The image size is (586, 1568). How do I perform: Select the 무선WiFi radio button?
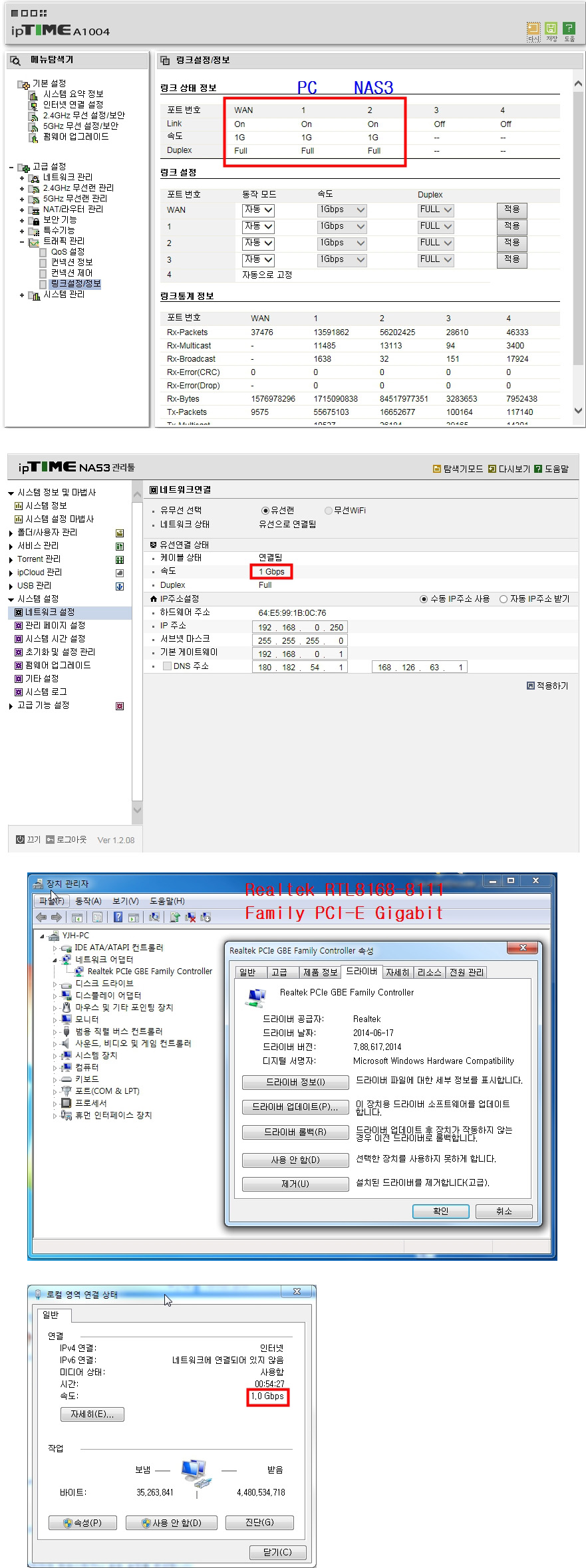[x=329, y=511]
